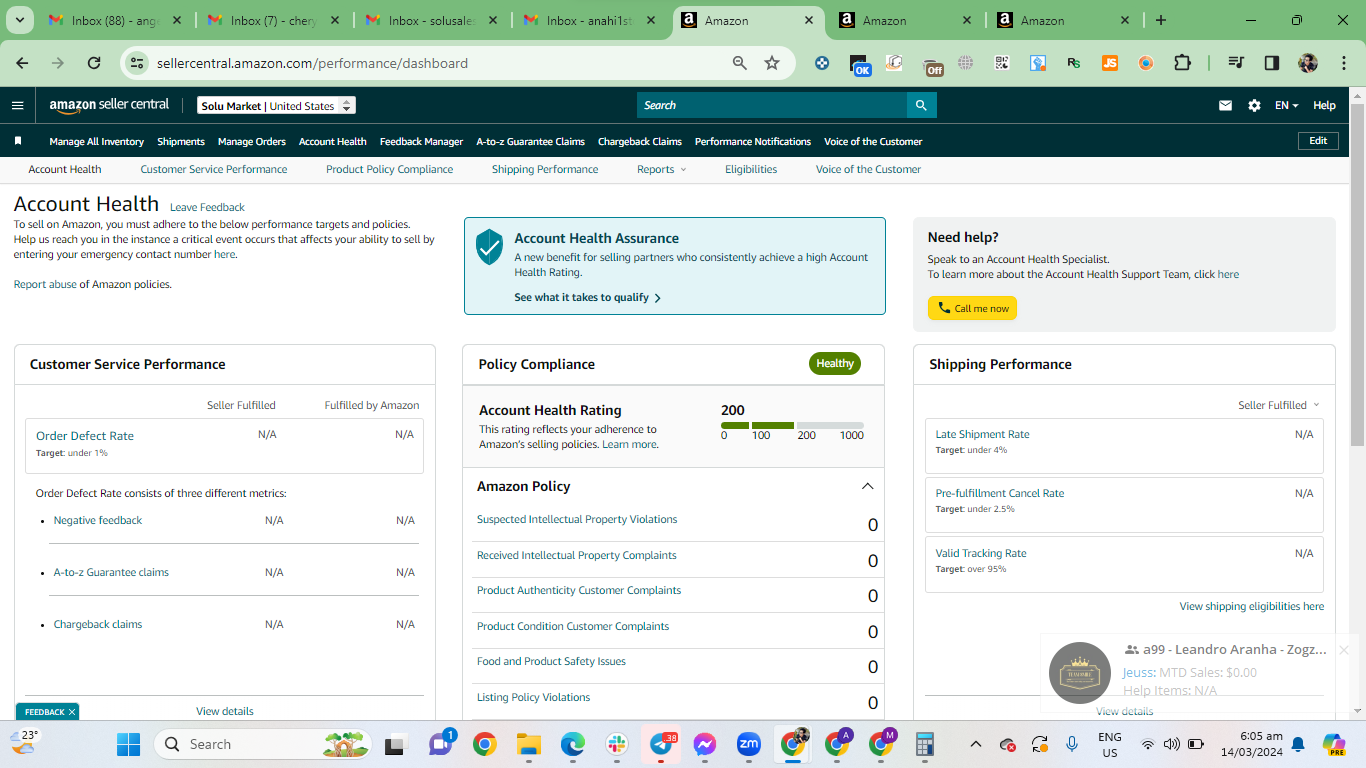Open See what it takes to qualify
This screenshot has width=1366, height=768.
click(588, 297)
